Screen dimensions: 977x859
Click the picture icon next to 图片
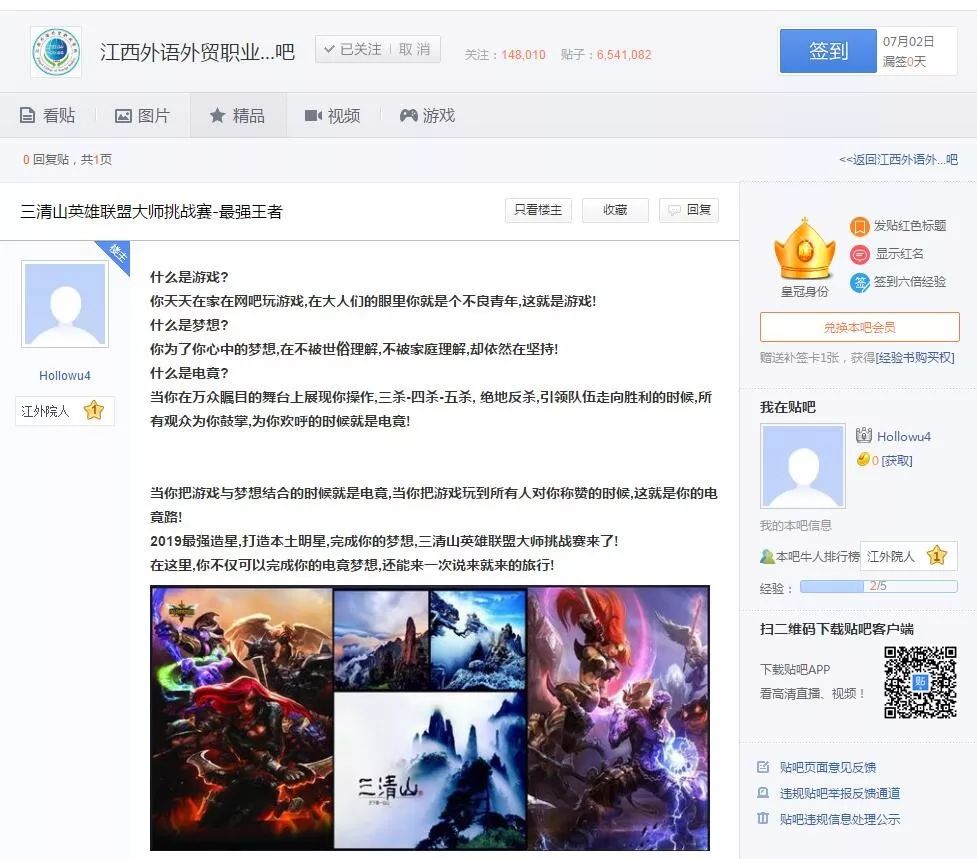point(124,115)
